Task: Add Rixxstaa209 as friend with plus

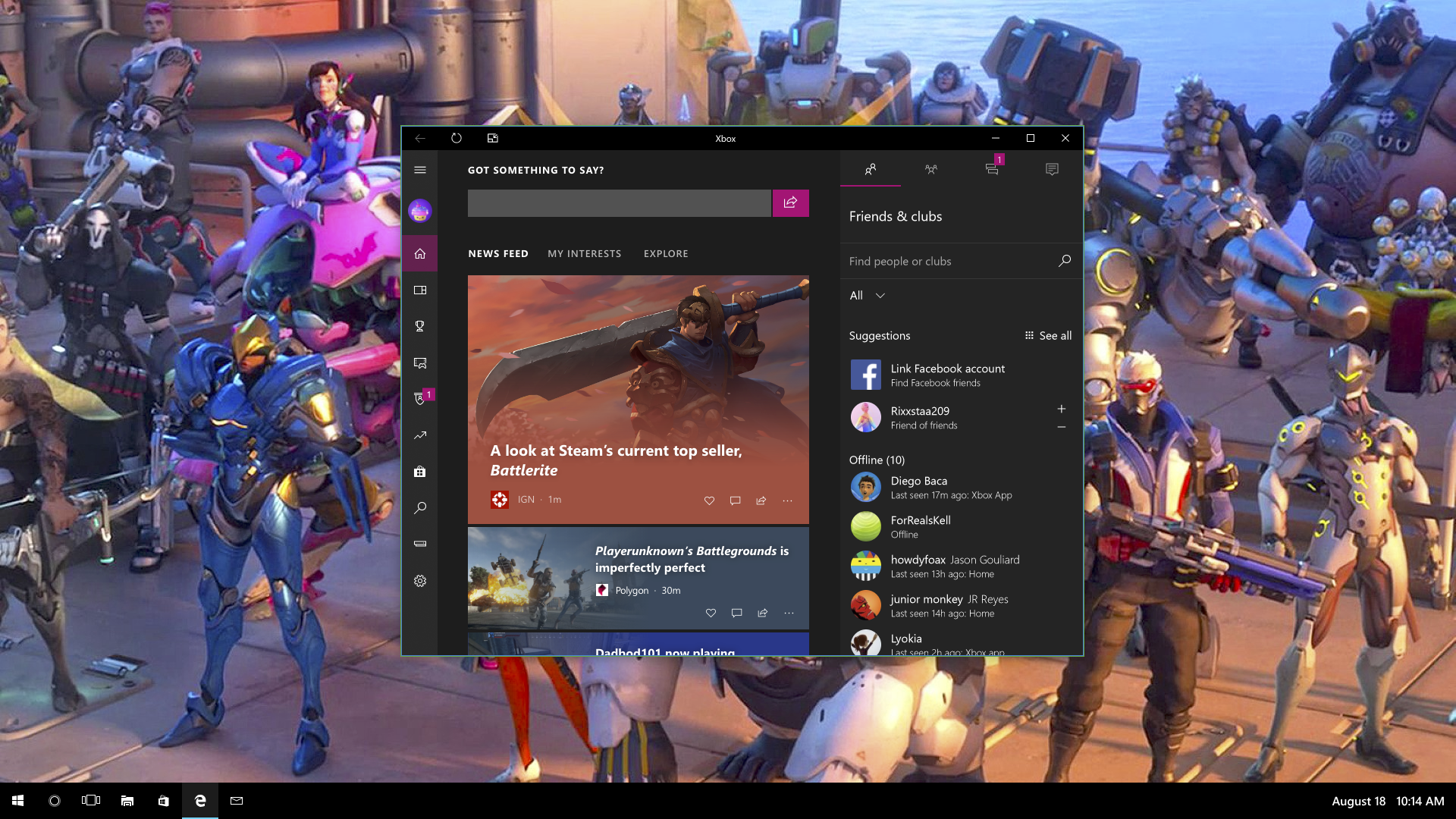Action: (x=1062, y=409)
